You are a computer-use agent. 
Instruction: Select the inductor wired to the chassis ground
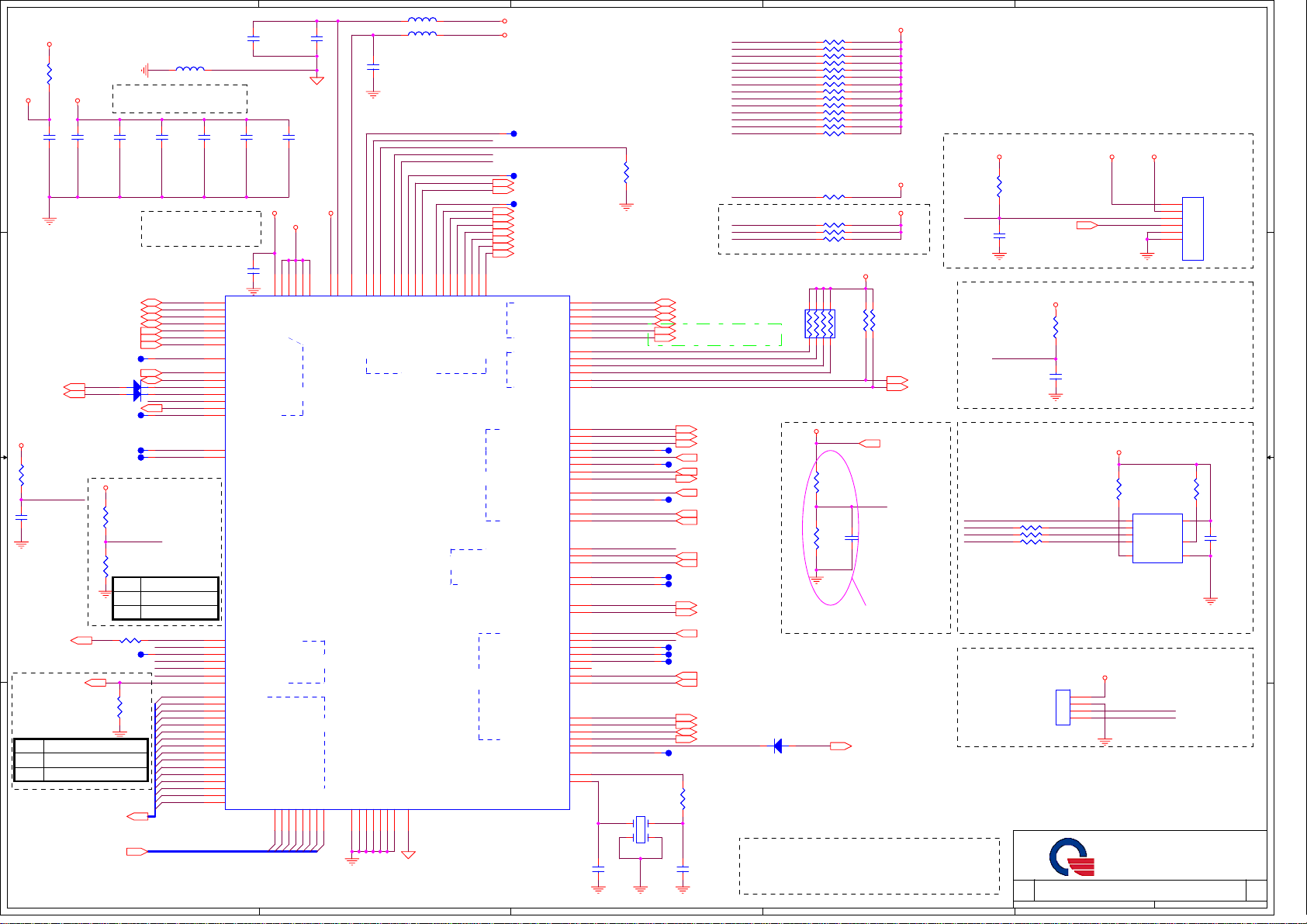[190, 69]
